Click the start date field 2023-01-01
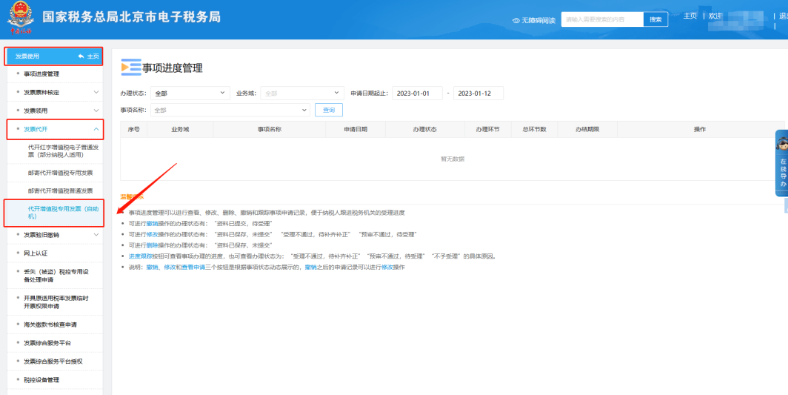The width and height of the screenshot is (788, 395). 417,93
